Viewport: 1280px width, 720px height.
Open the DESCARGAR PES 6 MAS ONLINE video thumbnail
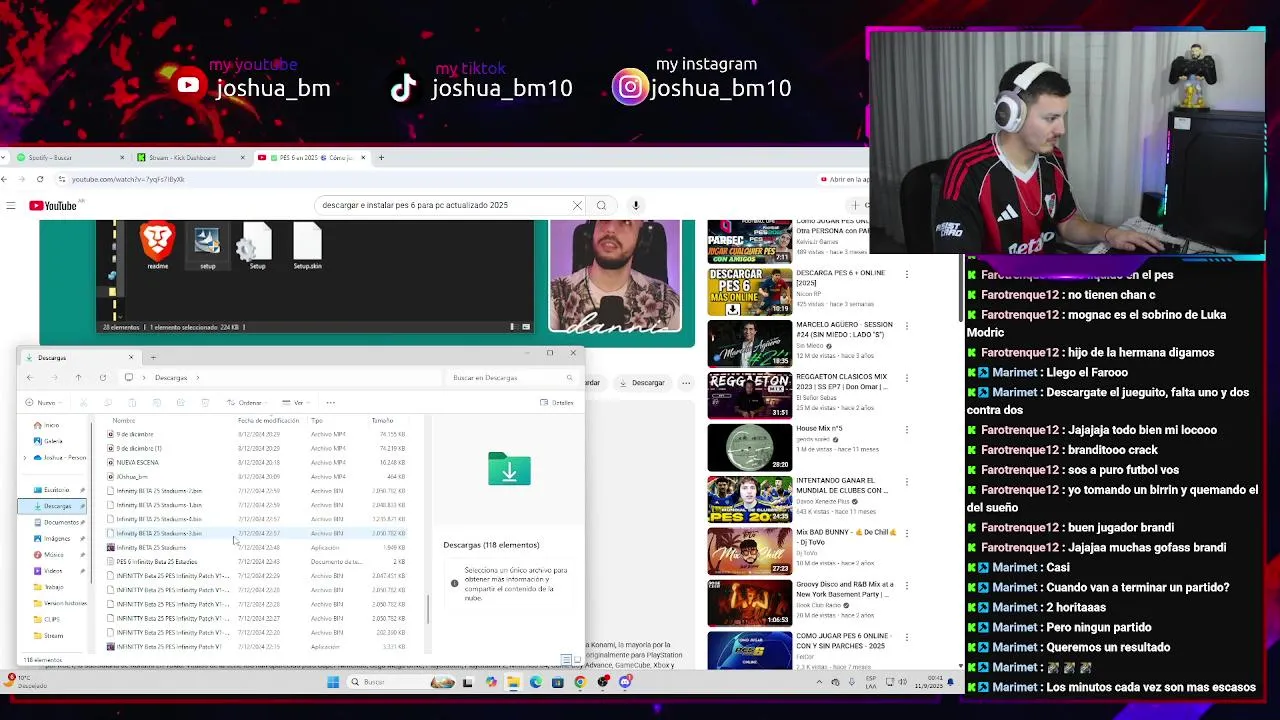(x=749, y=292)
